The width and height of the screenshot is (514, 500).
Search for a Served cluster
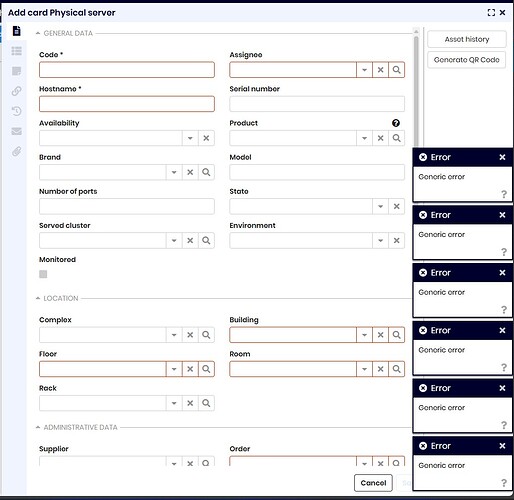click(206, 240)
